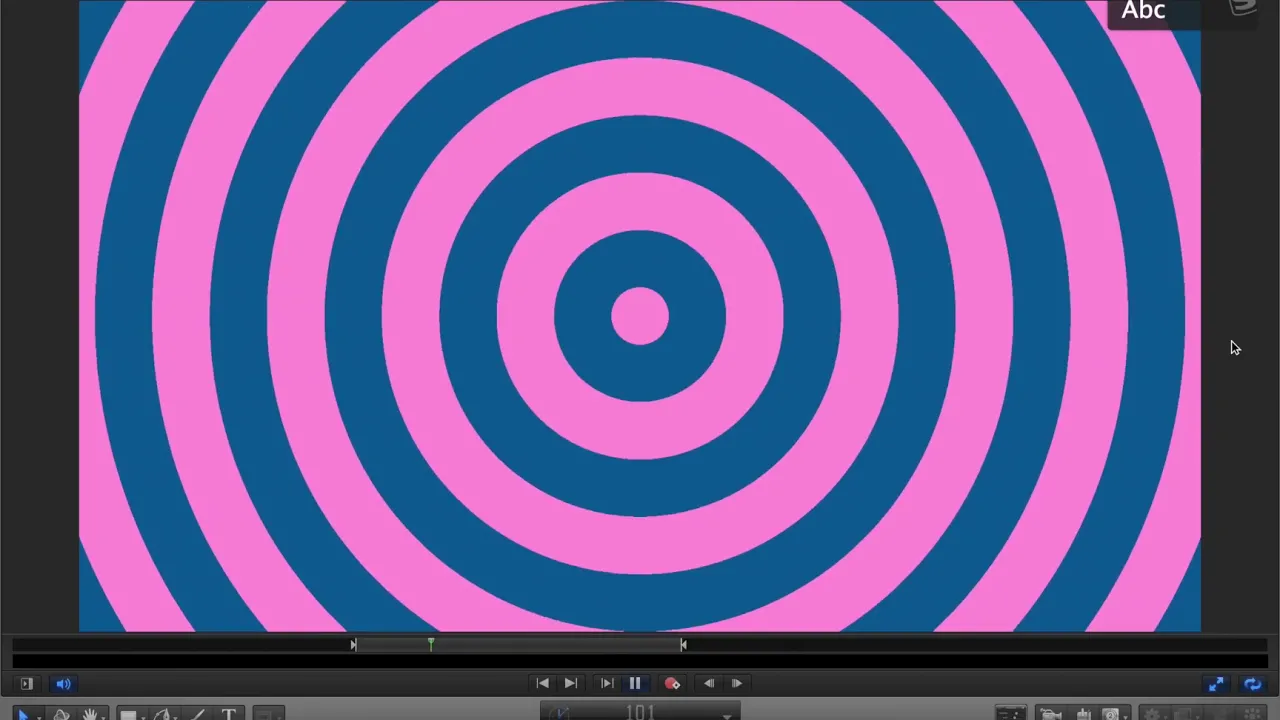
Task: Open timecode display options dropdown
Action: tap(727, 715)
